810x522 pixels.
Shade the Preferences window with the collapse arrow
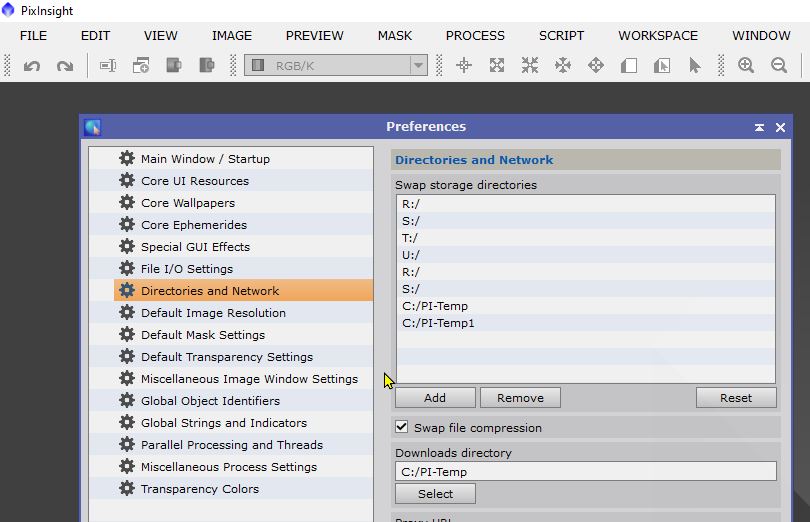click(759, 127)
